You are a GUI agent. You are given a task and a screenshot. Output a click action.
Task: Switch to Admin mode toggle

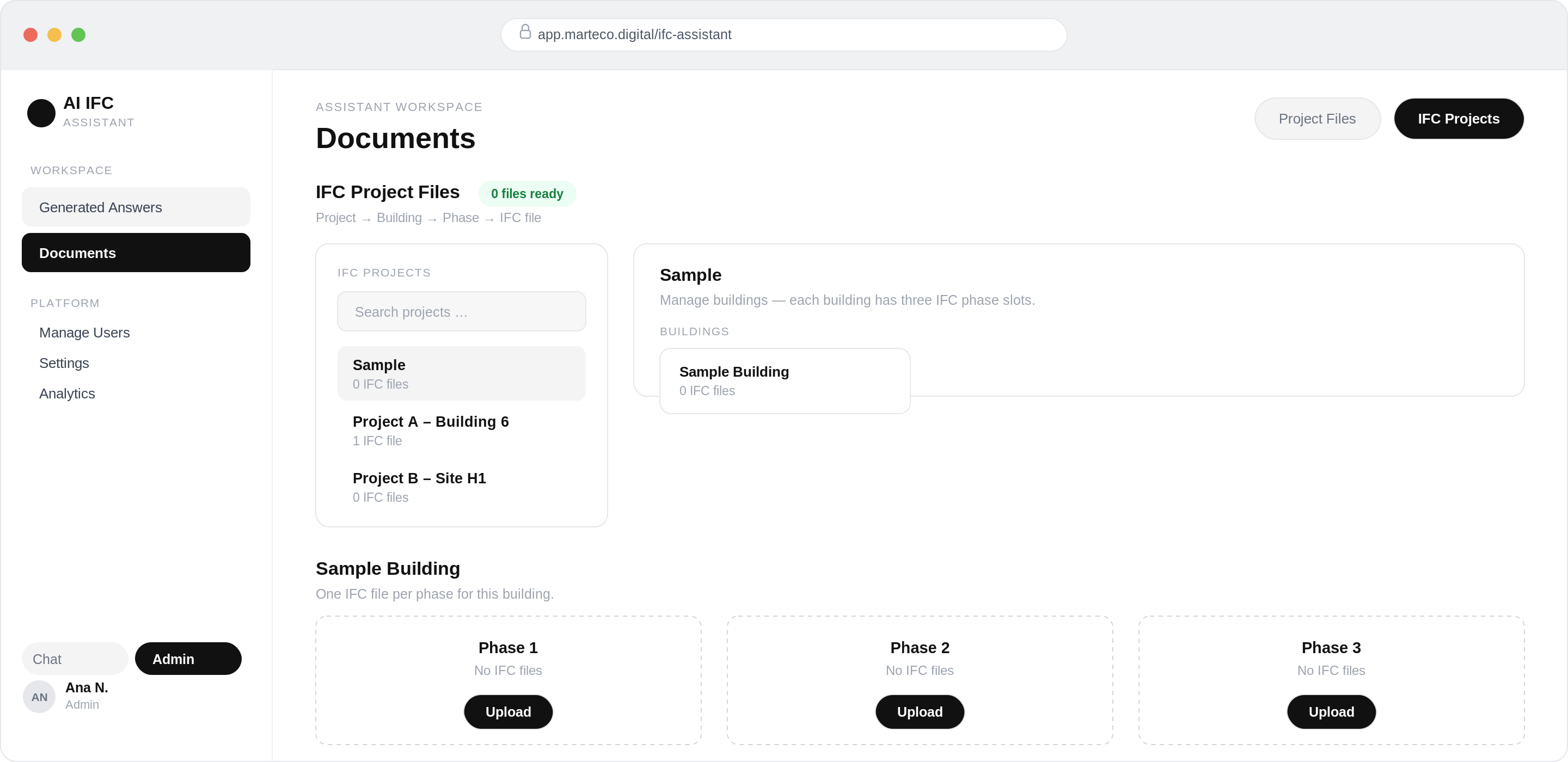click(188, 659)
